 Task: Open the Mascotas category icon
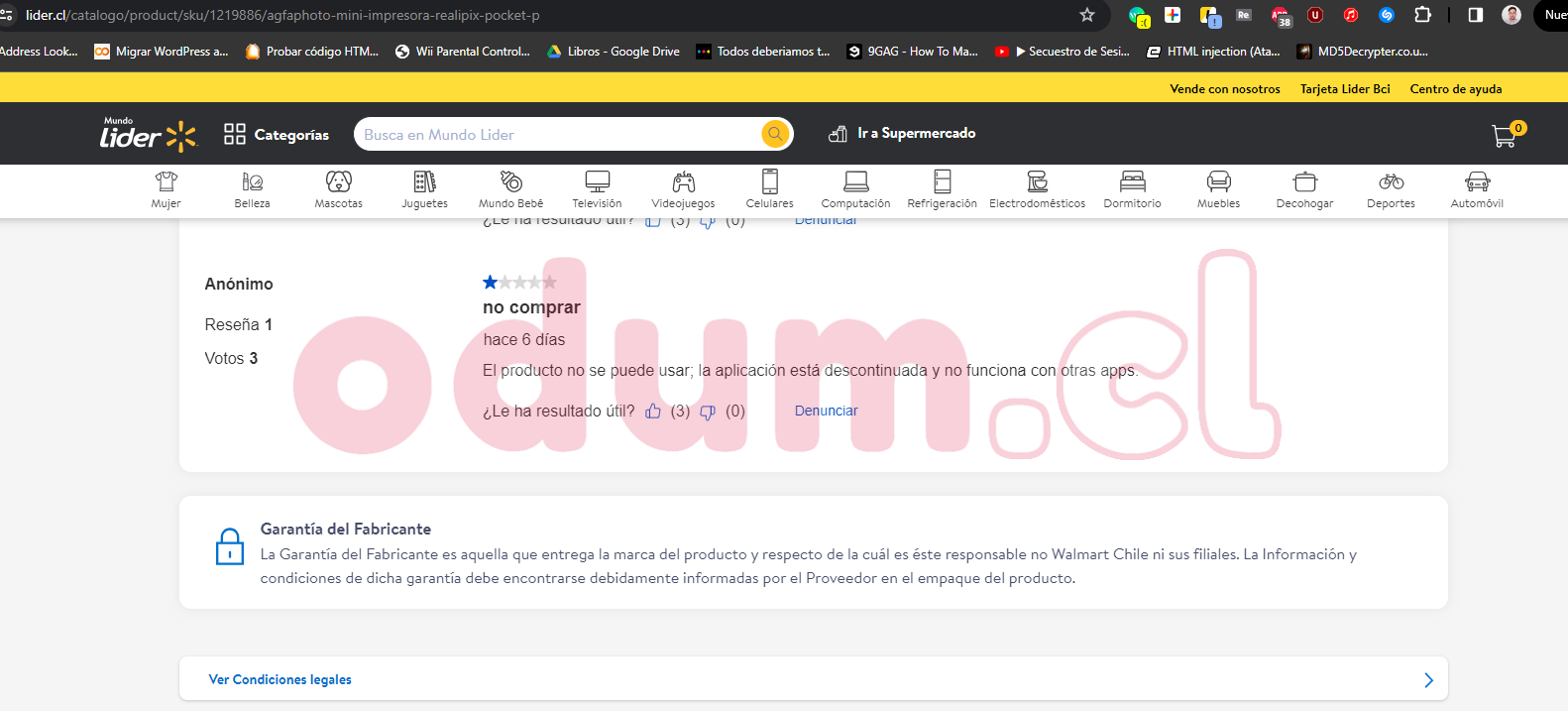tap(338, 182)
